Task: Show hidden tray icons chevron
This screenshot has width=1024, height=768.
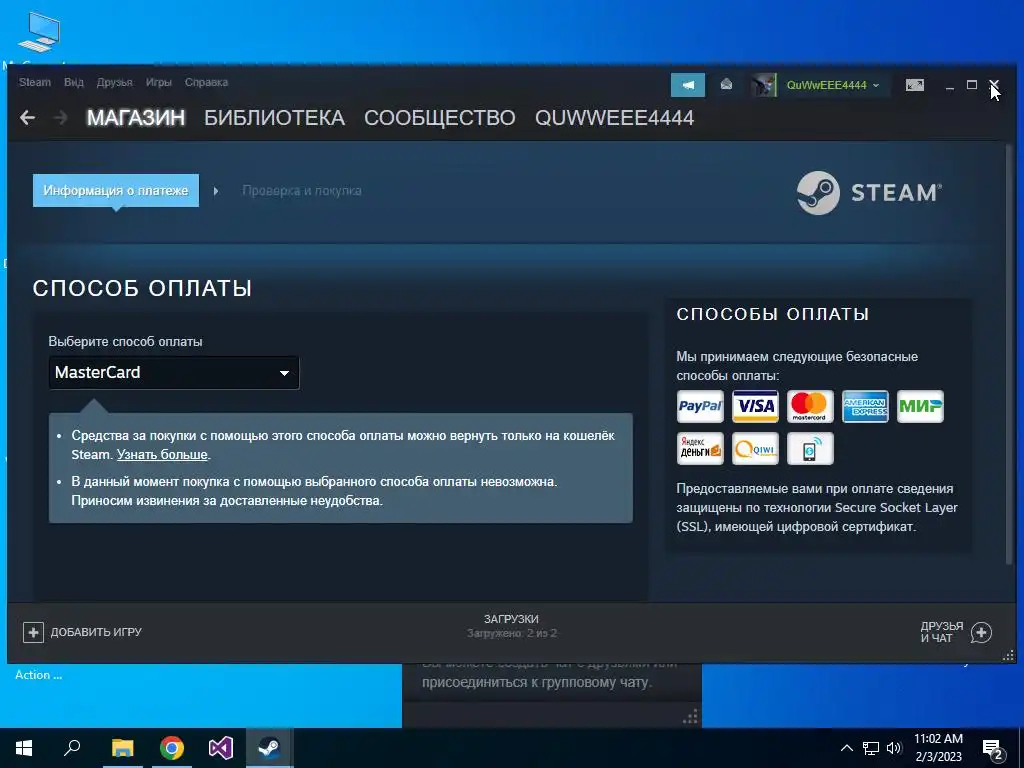Action: tap(846, 748)
